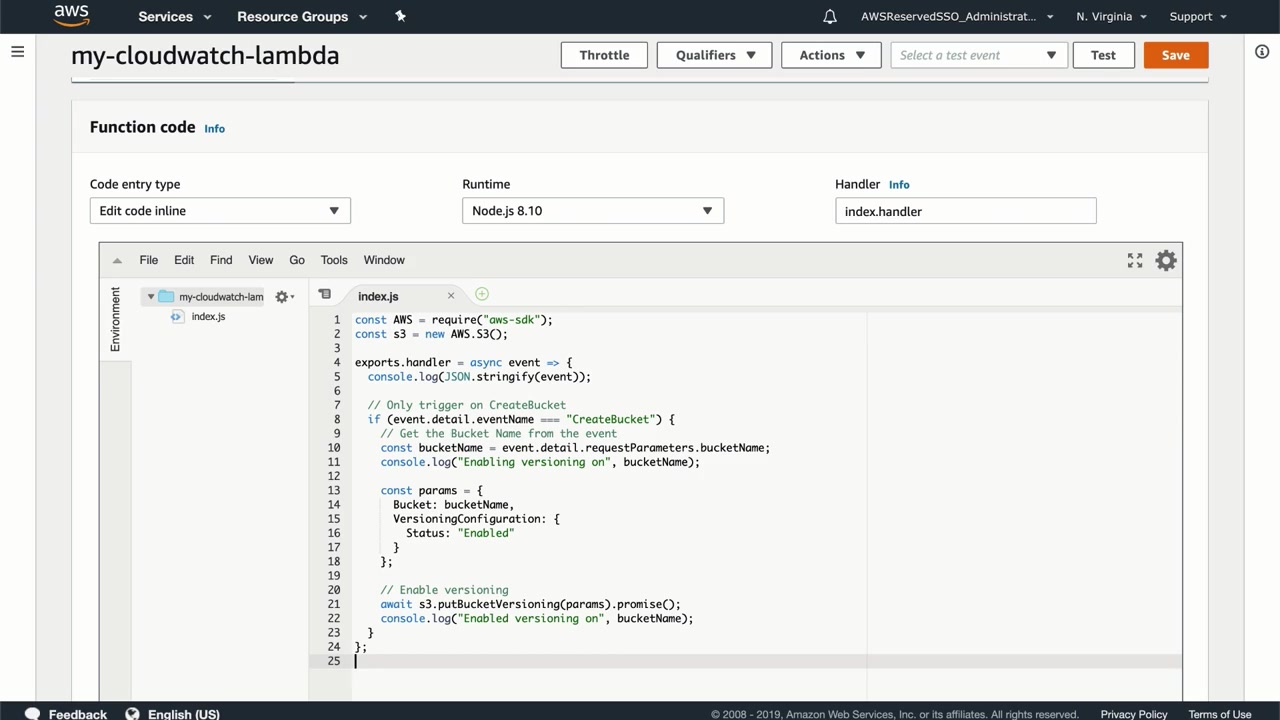Open the Tools menu in editor
Viewport: 1280px width, 720px height.
click(334, 260)
